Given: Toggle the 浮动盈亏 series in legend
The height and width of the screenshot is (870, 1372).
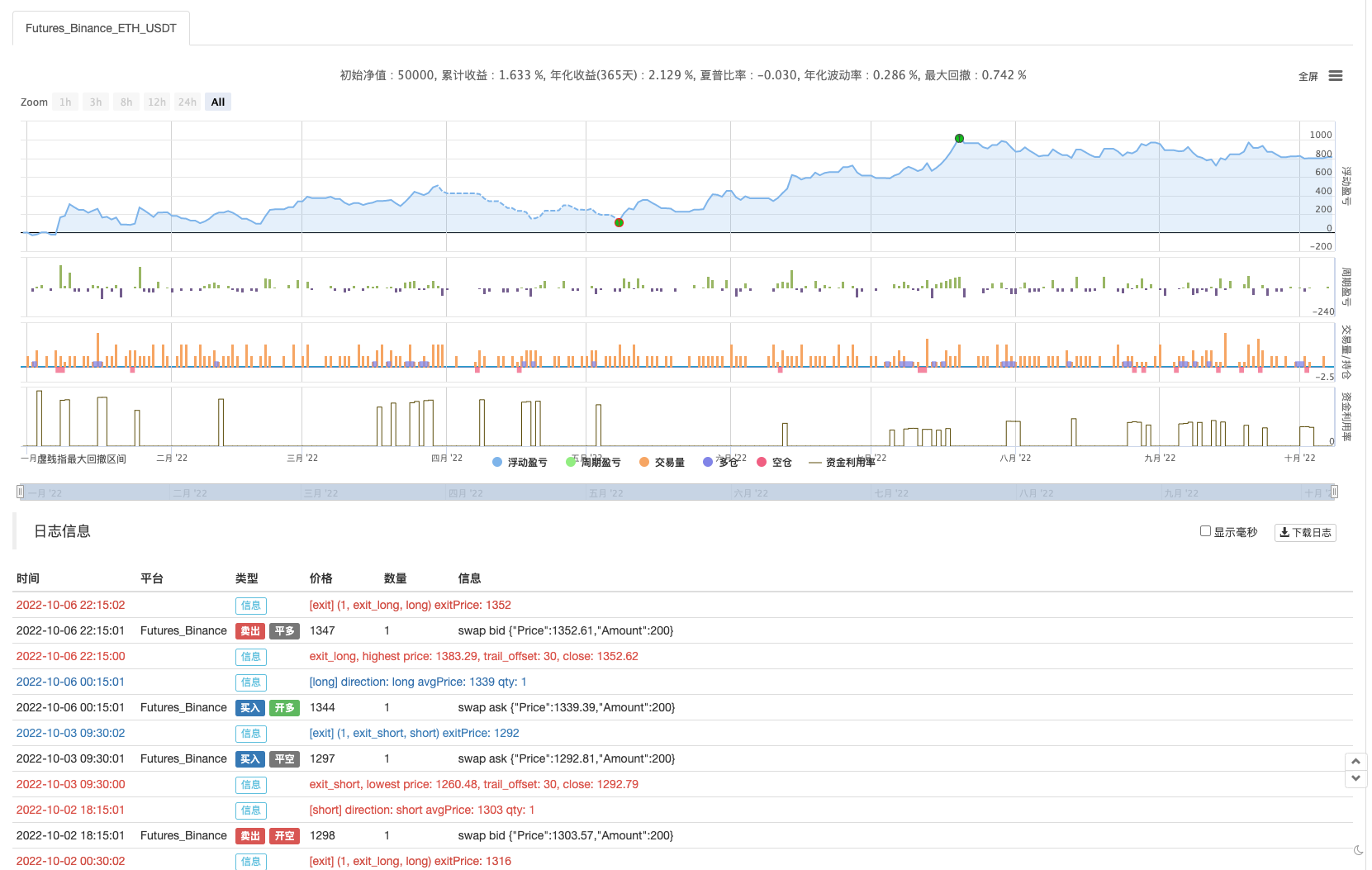Looking at the screenshot, I should (x=519, y=463).
